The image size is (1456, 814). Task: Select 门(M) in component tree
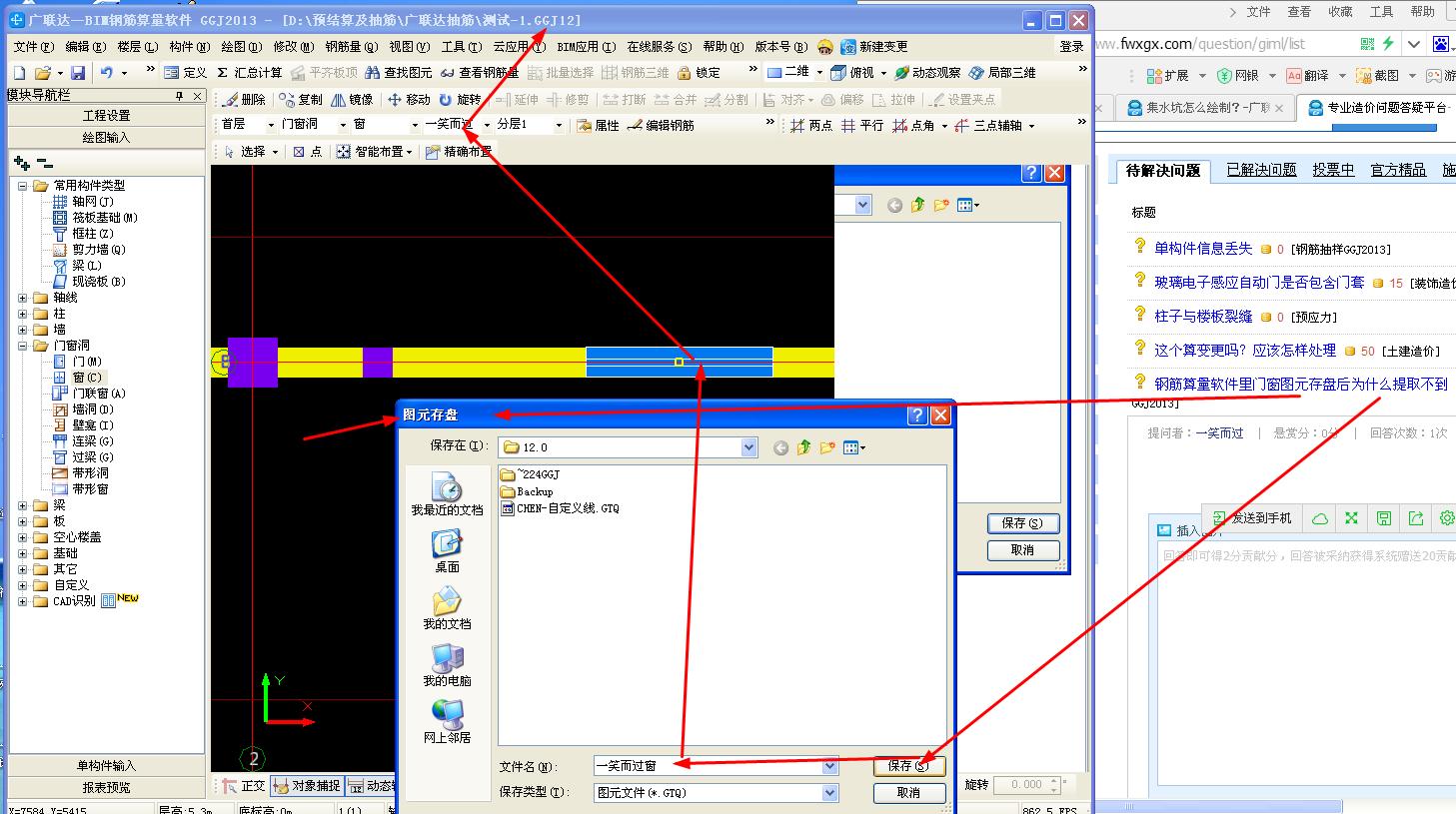pos(86,362)
